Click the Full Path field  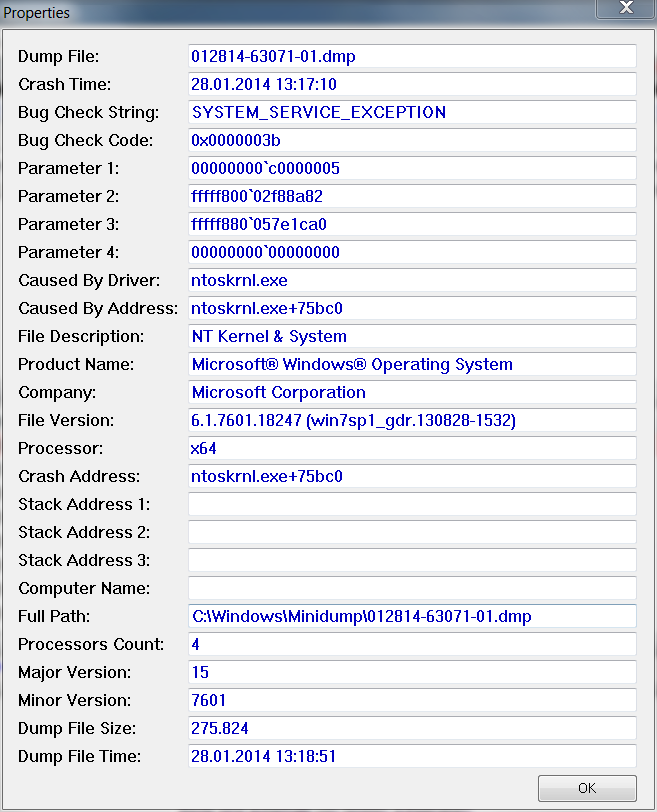coord(412,615)
